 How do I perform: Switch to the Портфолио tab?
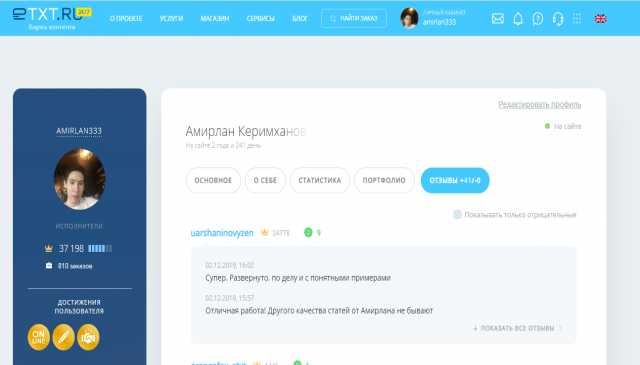[384, 180]
